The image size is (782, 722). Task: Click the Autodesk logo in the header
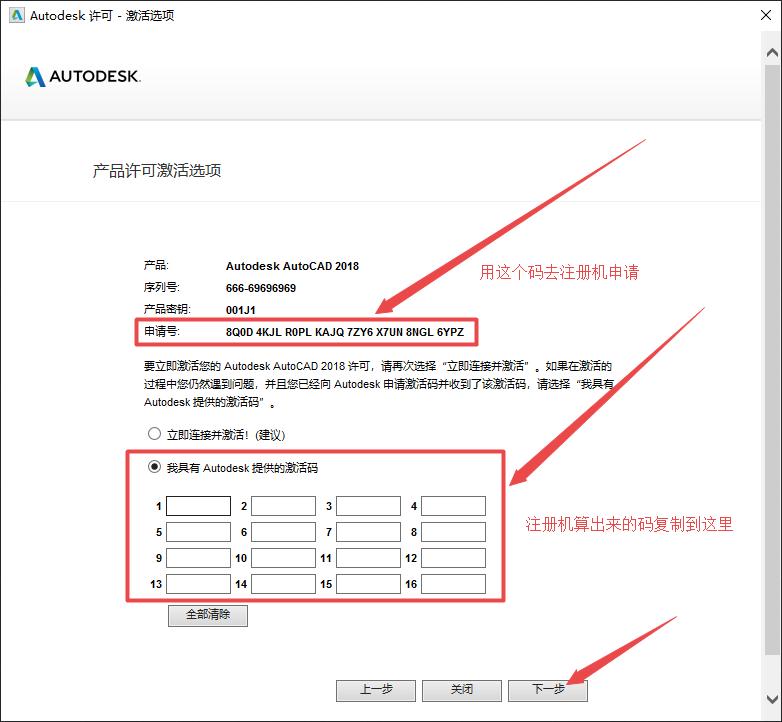coord(83,77)
